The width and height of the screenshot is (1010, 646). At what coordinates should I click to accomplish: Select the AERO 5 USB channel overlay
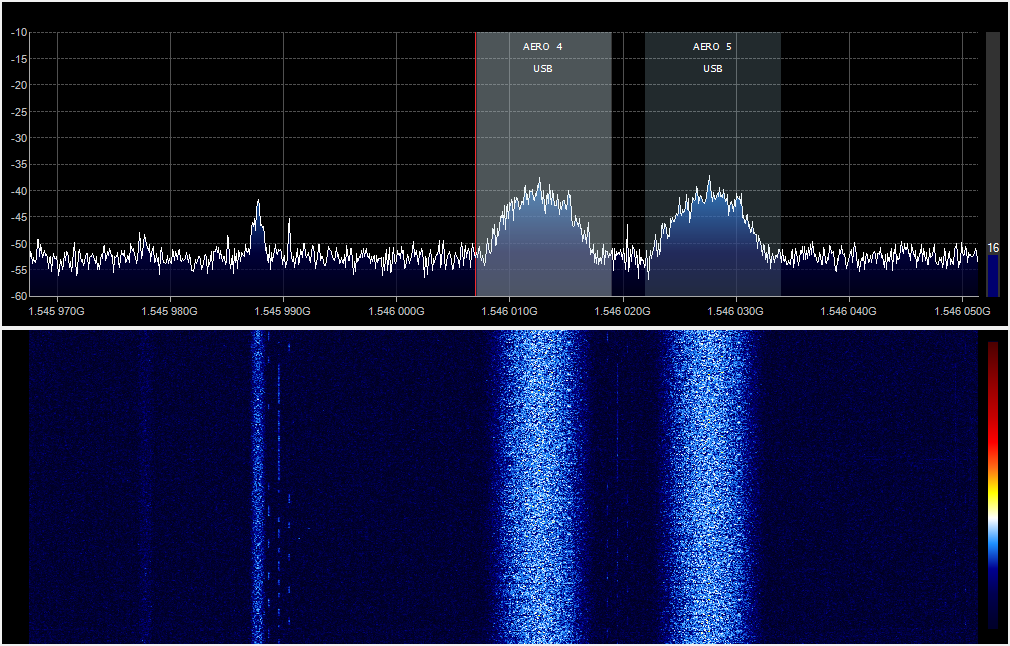coord(712,164)
